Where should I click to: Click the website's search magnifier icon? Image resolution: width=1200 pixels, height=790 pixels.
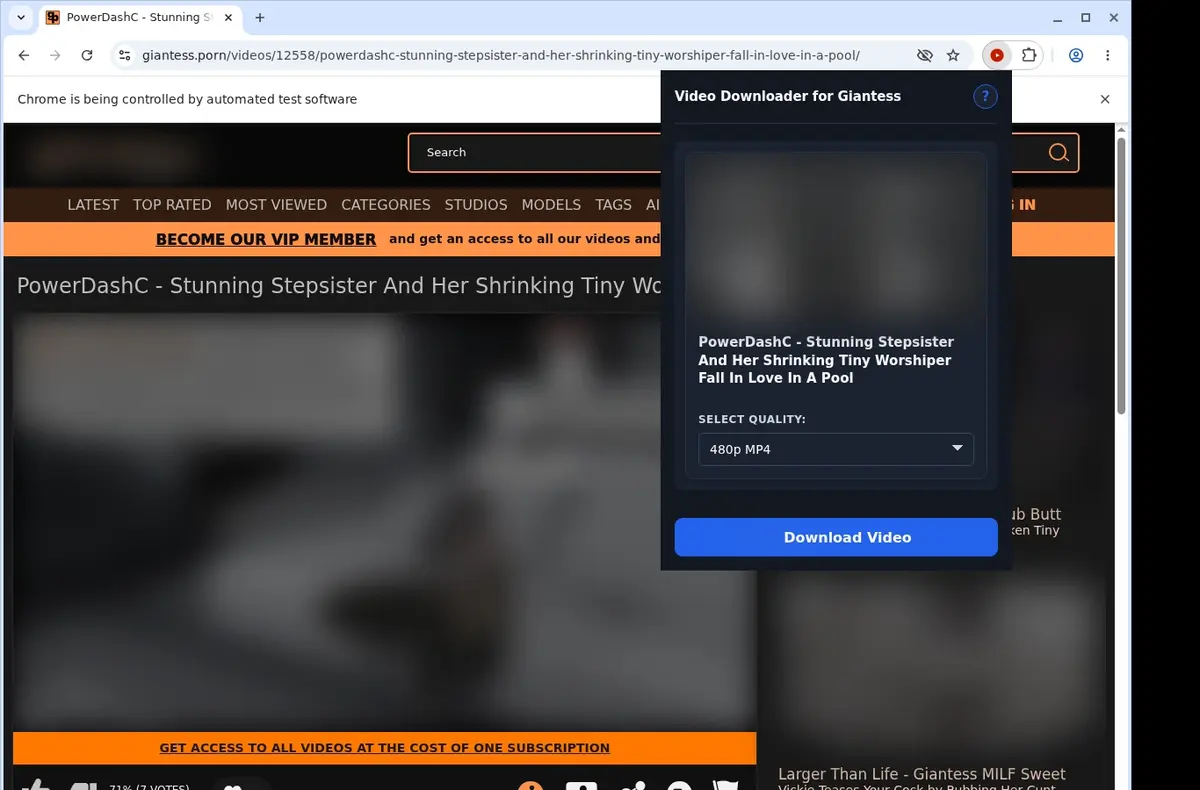tap(1058, 153)
